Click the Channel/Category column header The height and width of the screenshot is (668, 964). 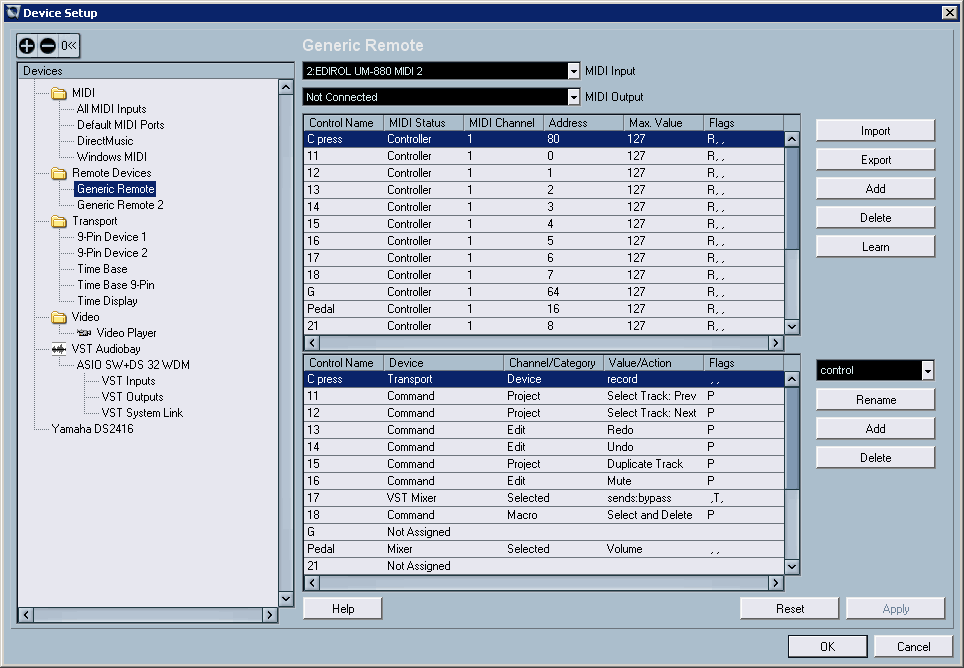coord(553,363)
